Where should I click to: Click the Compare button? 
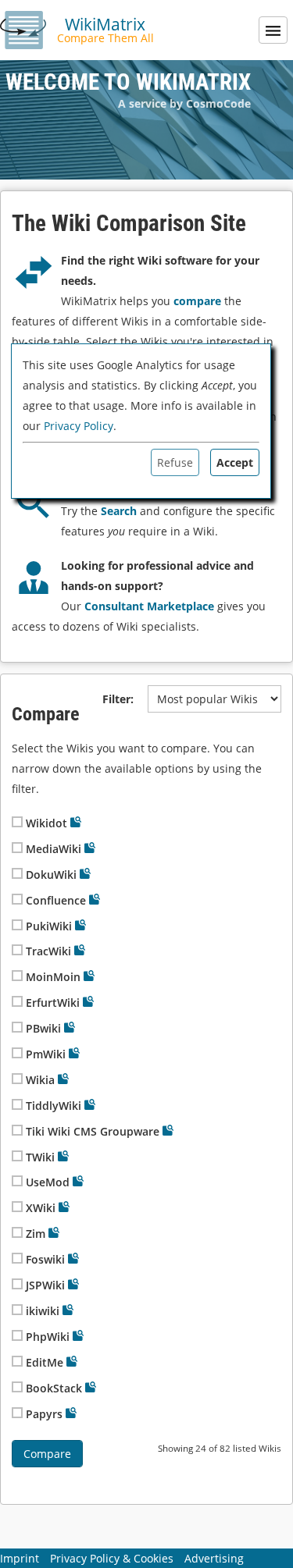pyautogui.click(x=47, y=1453)
